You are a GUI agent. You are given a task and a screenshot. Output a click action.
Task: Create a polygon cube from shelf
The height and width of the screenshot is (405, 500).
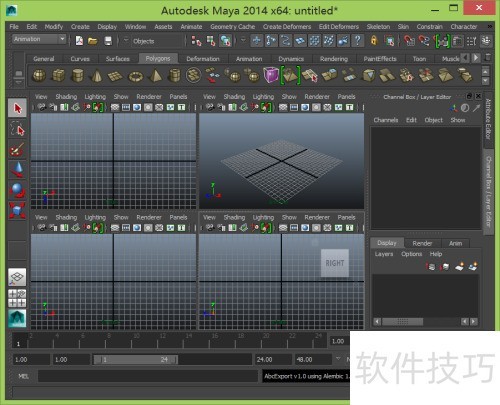click(59, 75)
